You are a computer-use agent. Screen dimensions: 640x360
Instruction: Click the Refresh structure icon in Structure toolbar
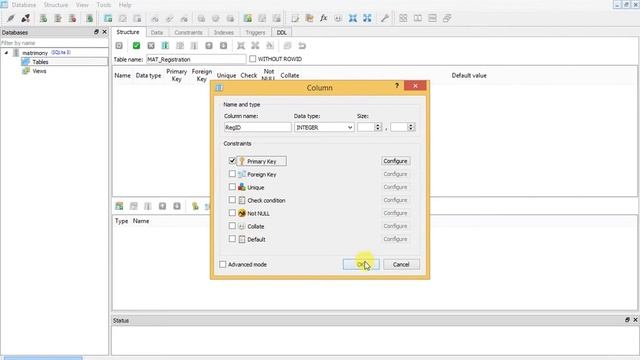tap(119, 46)
